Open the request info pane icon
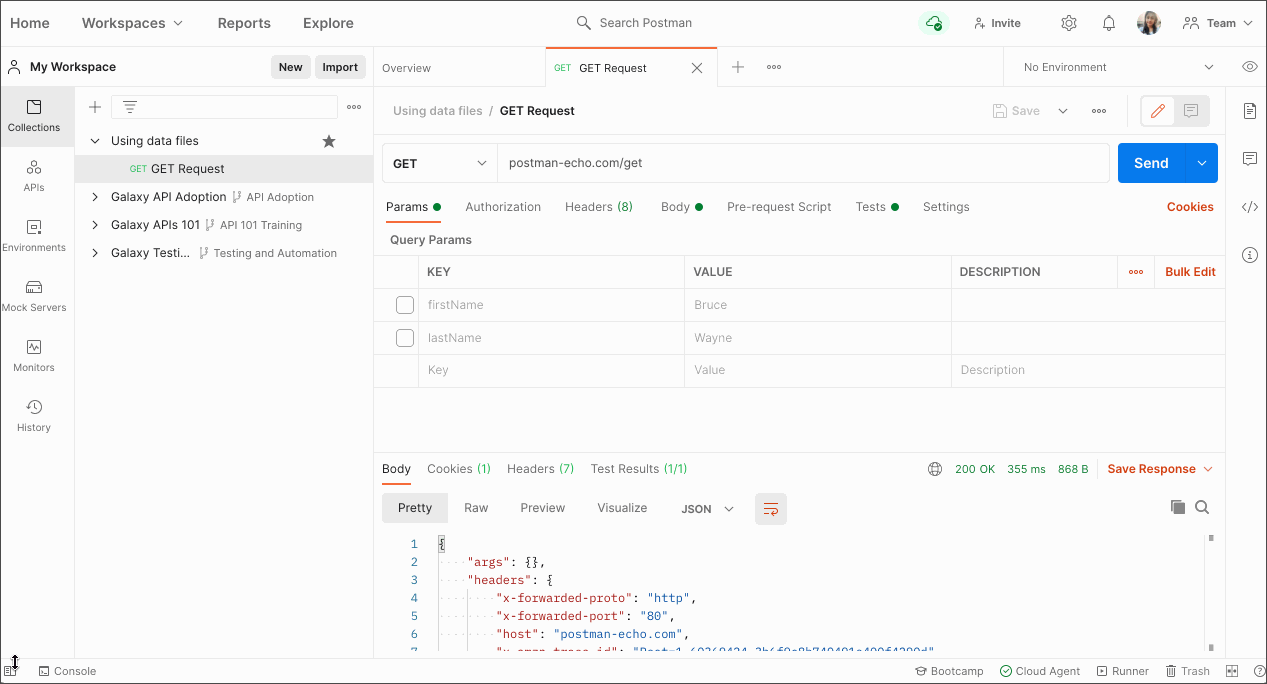Image resolution: width=1267 pixels, height=684 pixels. (x=1250, y=255)
